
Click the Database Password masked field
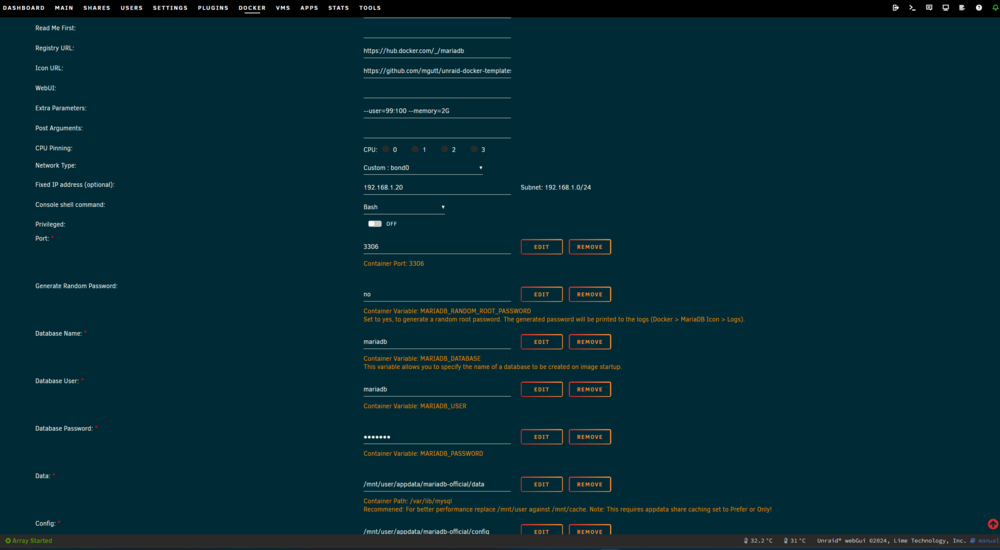pos(437,436)
